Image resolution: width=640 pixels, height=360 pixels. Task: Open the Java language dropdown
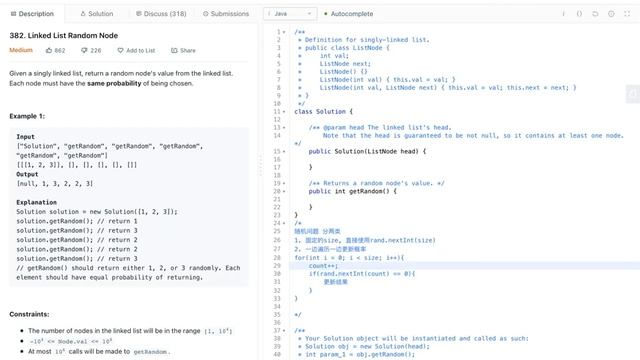pos(290,14)
